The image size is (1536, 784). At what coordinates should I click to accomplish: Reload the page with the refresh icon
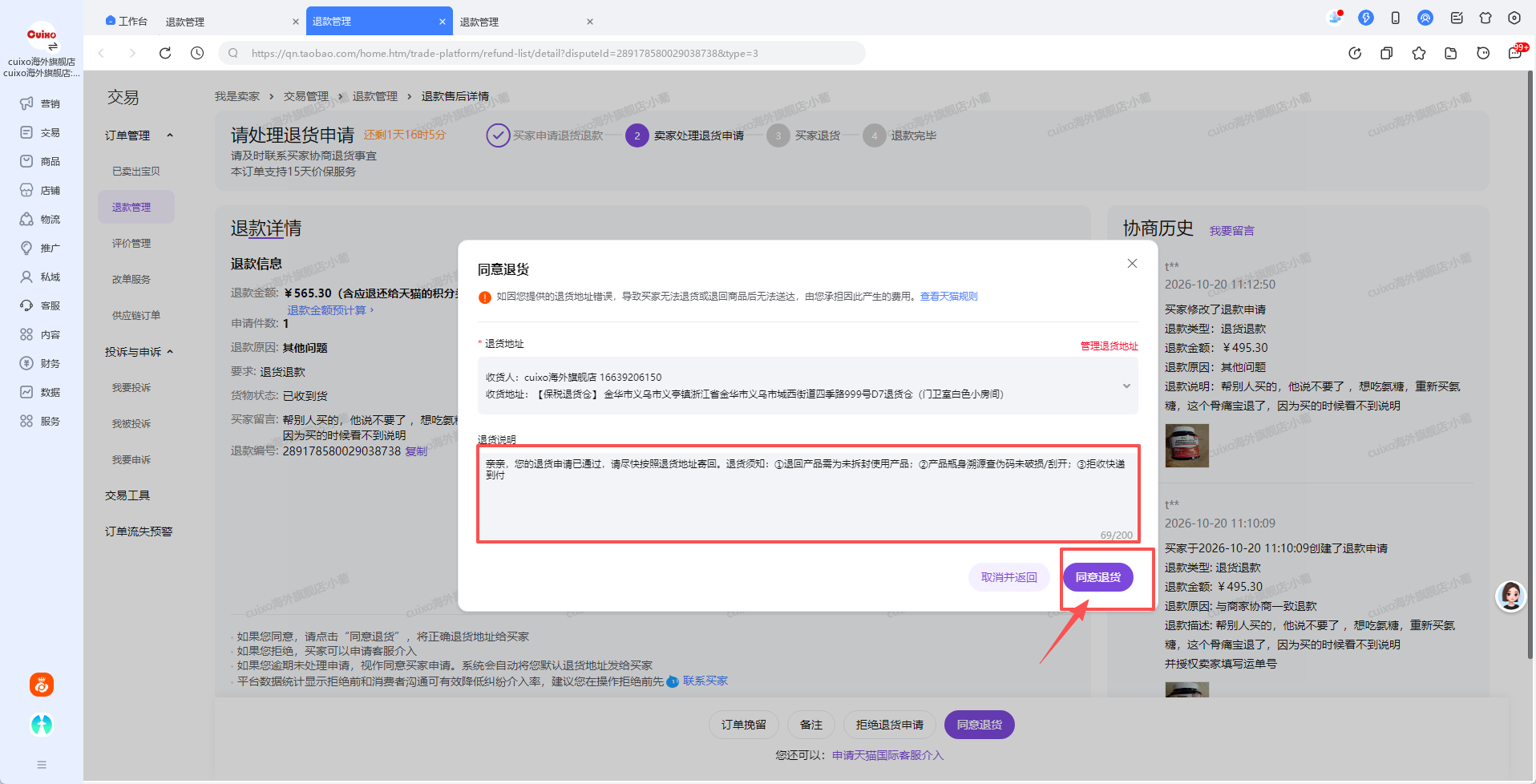165,53
